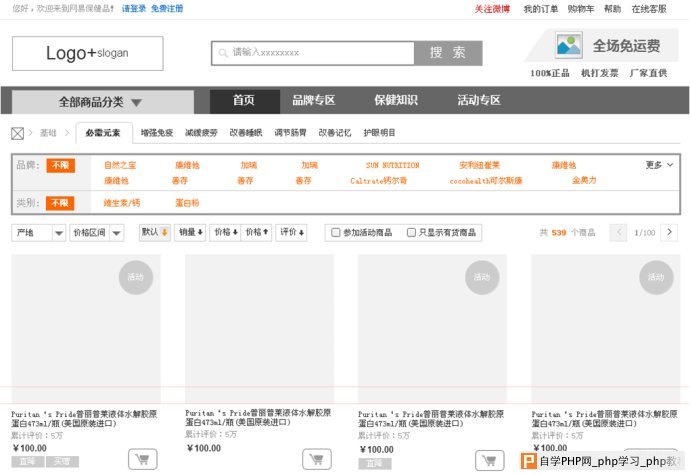Check the 只显示有货商品 option

point(411,232)
